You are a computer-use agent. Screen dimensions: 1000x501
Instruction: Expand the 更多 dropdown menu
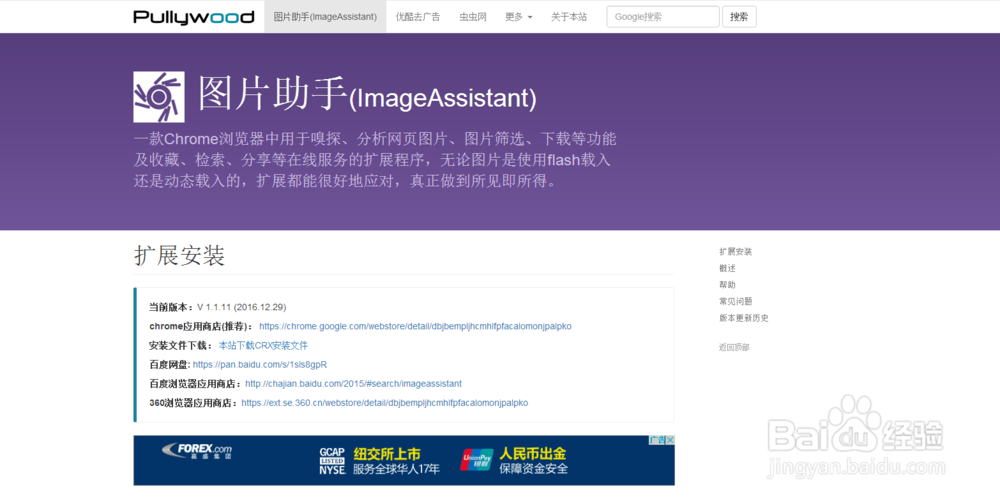point(518,17)
